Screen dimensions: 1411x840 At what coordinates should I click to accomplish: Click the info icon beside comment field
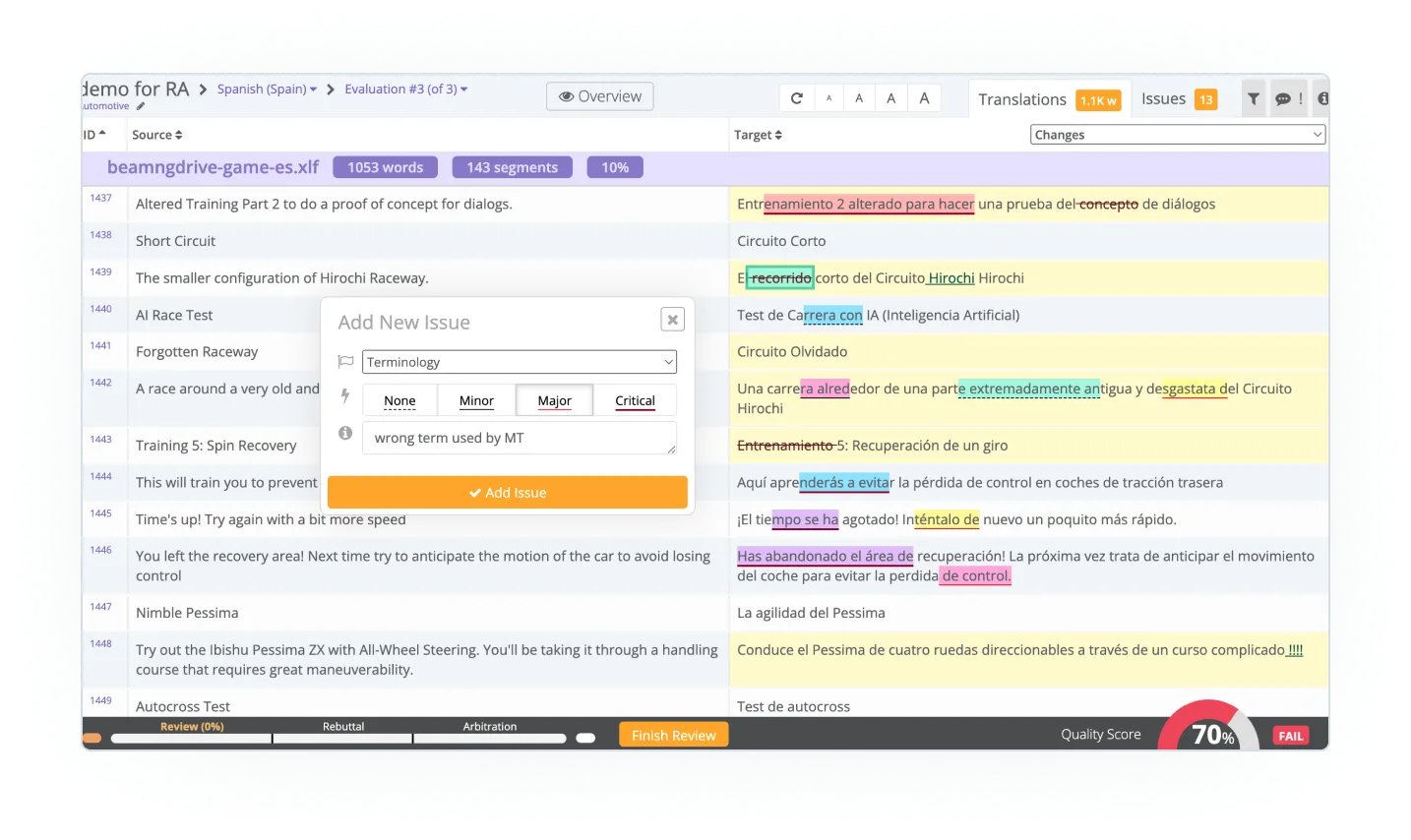click(345, 433)
